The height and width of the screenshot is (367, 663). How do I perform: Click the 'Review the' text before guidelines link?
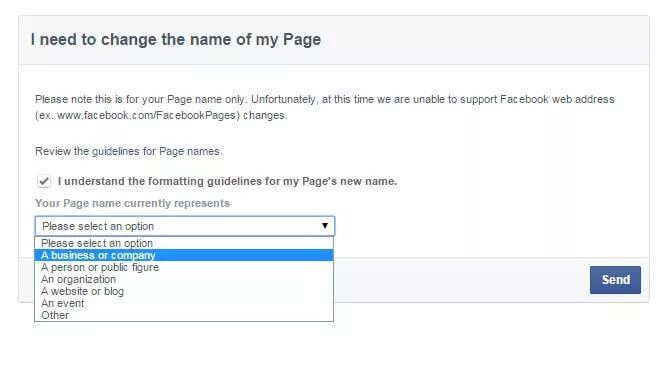point(62,151)
